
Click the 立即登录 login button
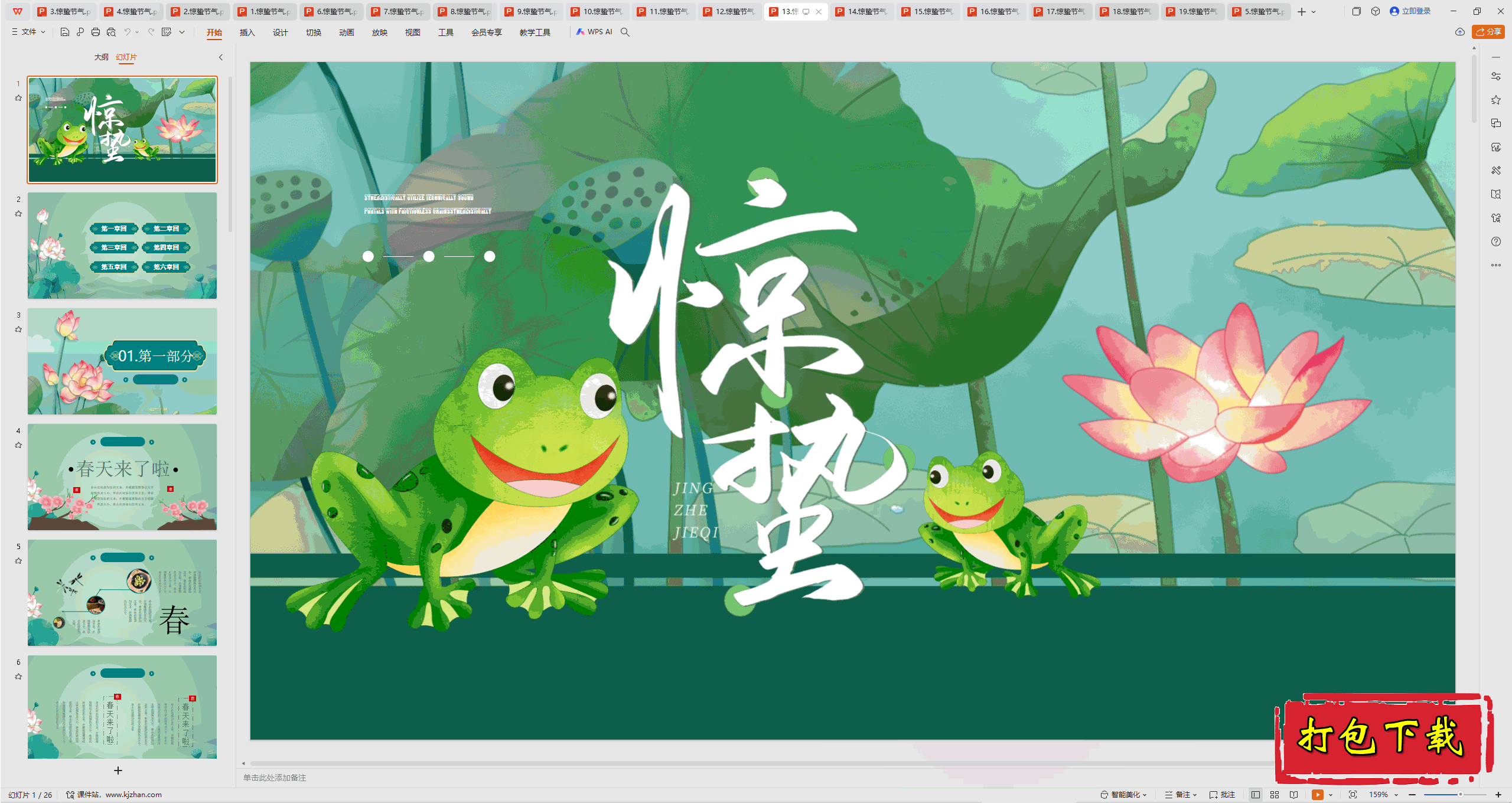click(1410, 11)
